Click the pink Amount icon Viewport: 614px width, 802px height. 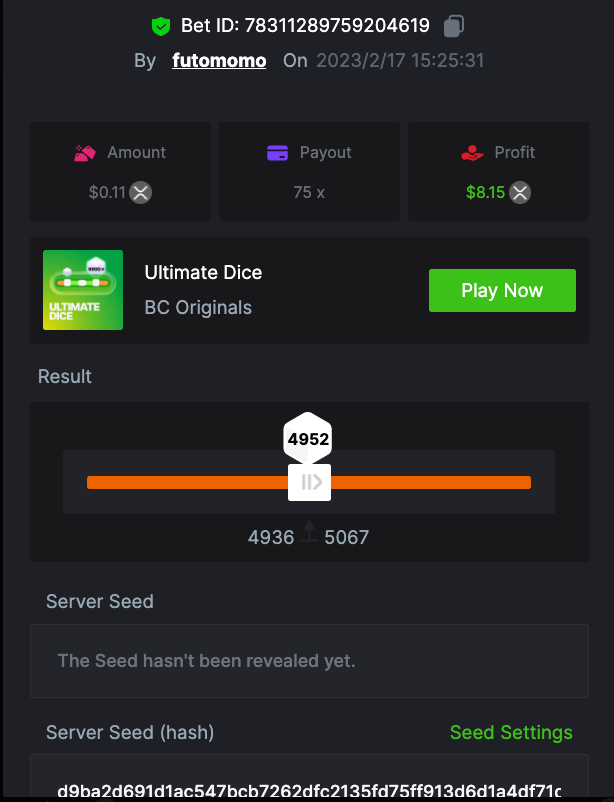coord(84,153)
